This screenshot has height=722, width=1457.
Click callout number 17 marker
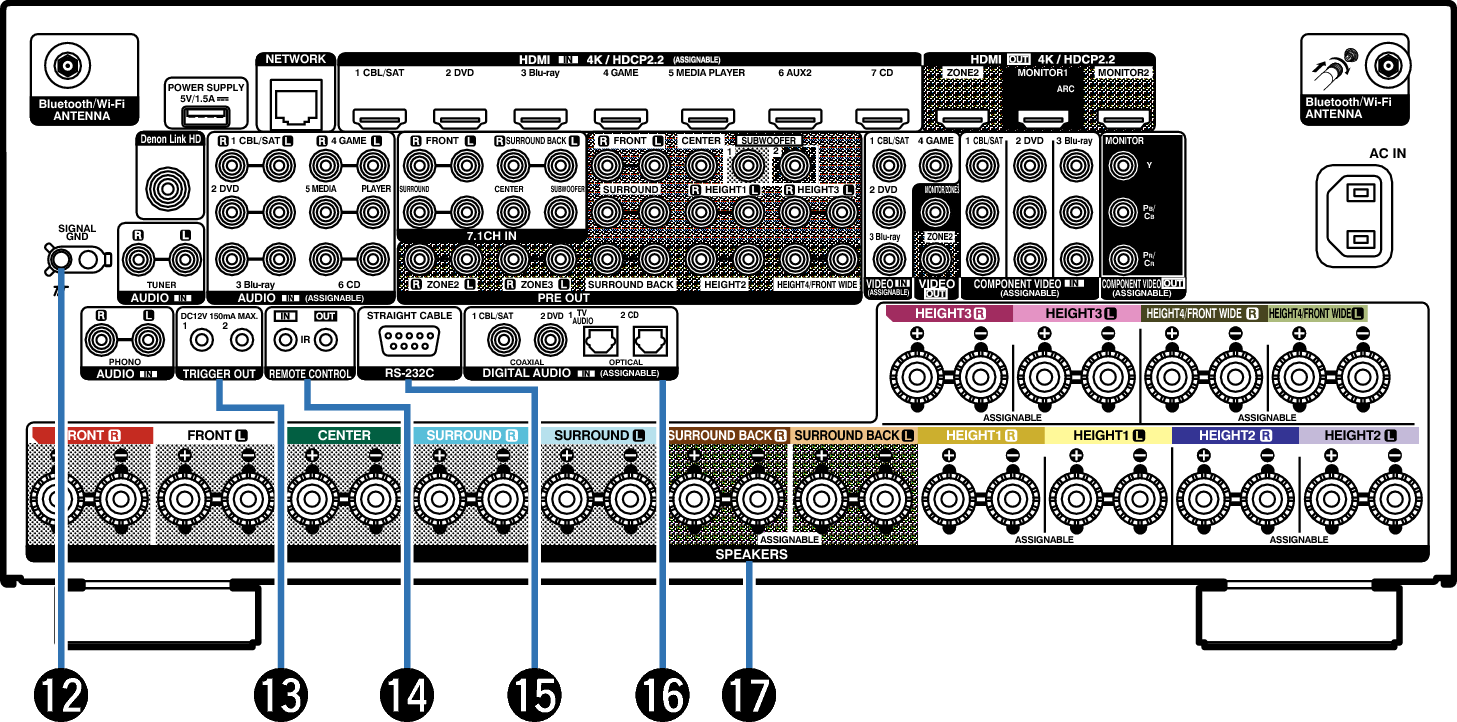pyautogui.click(x=749, y=691)
